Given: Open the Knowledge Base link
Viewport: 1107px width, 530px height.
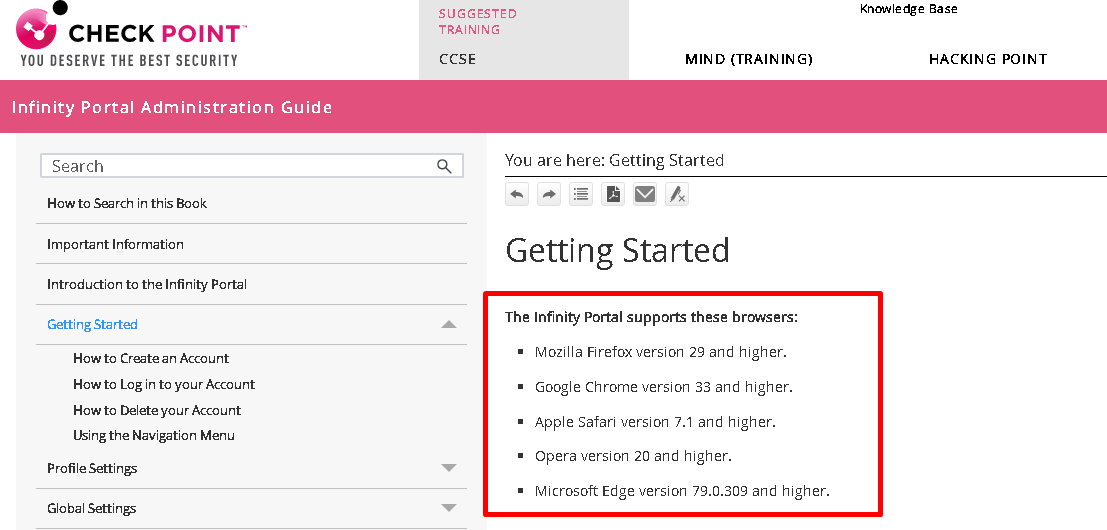Looking at the screenshot, I should click(908, 9).
